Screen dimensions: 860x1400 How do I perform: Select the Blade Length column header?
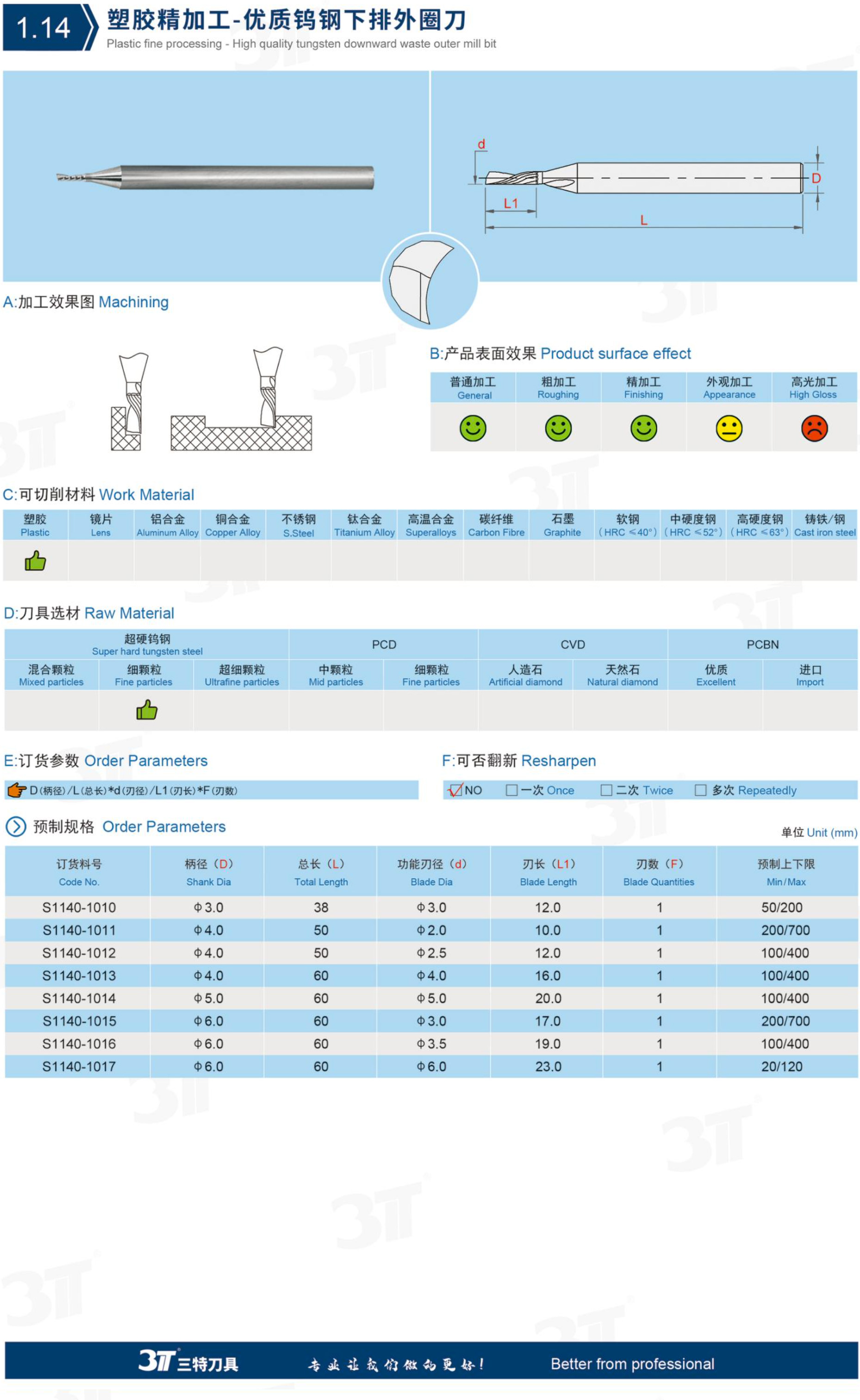(548, 872)
